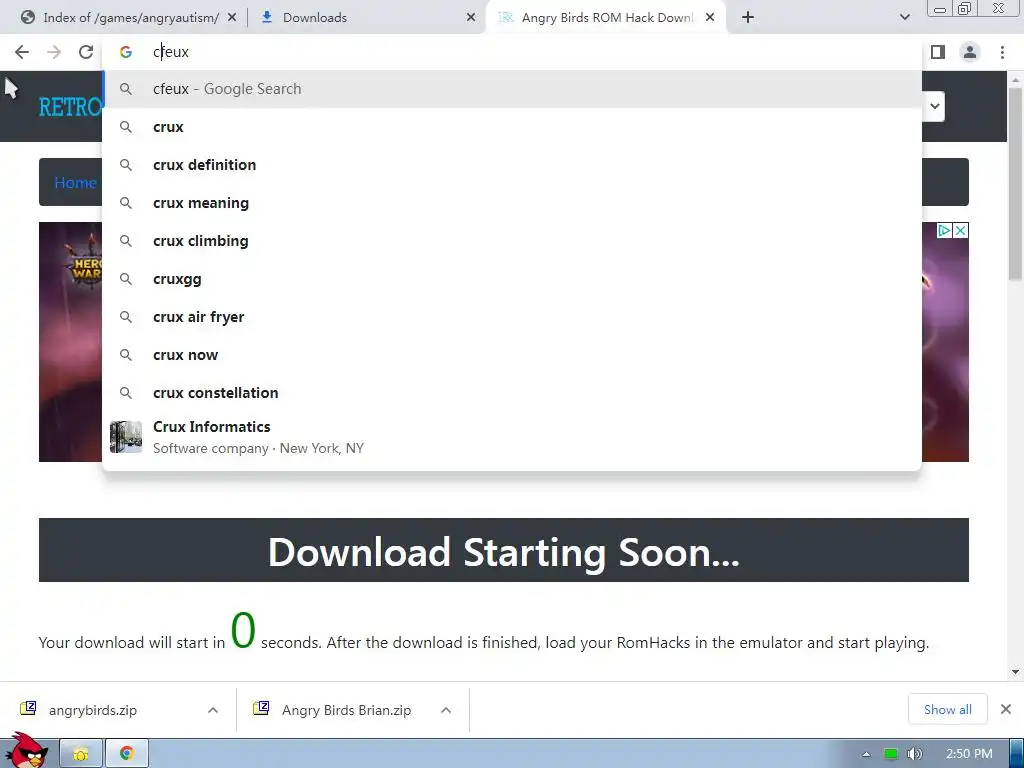Click the Show all downloads button

tap(948, 709)
